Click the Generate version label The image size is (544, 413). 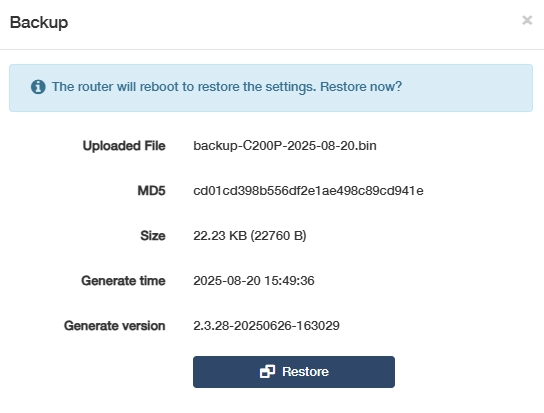114,326
